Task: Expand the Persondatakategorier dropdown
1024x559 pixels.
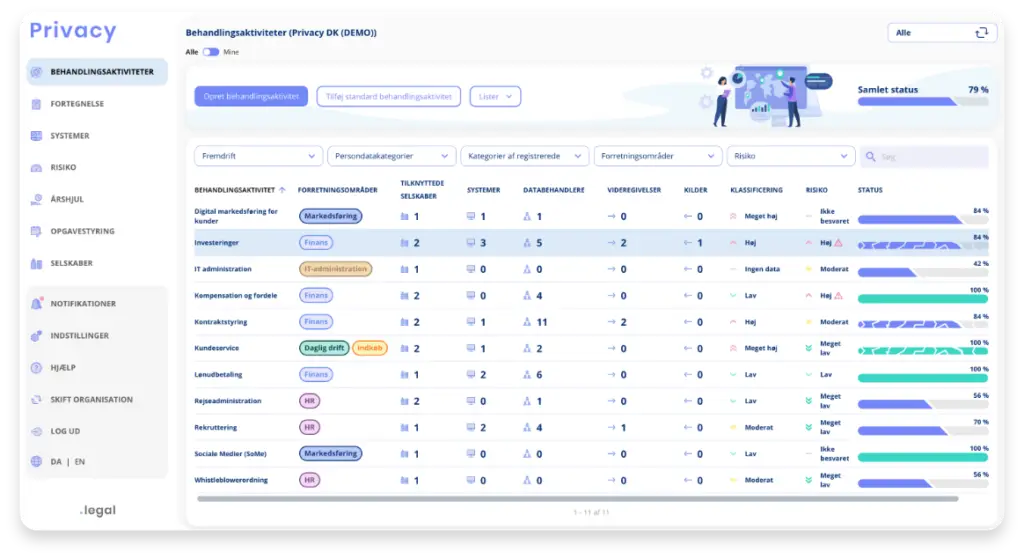Action: pos(390,157)
